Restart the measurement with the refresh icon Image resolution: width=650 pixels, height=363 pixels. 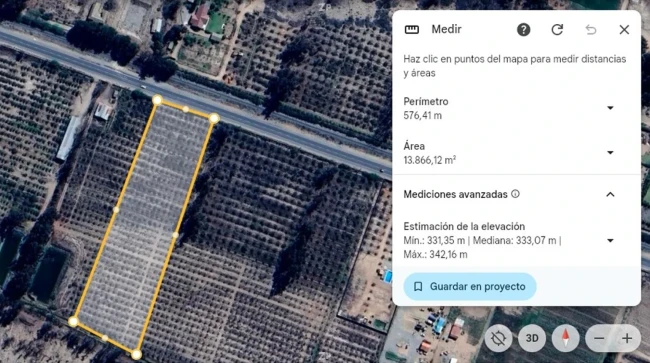tap(557, 29)
